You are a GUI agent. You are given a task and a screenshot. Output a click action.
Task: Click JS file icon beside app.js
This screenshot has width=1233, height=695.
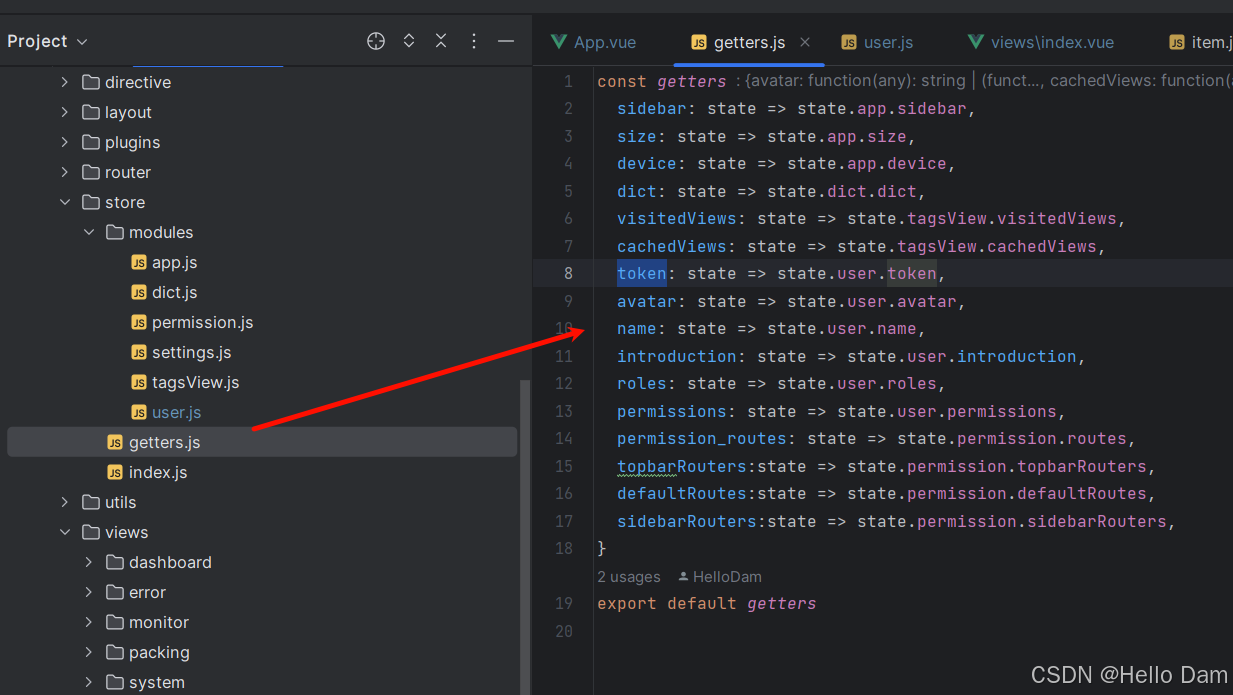pos(139,262)
